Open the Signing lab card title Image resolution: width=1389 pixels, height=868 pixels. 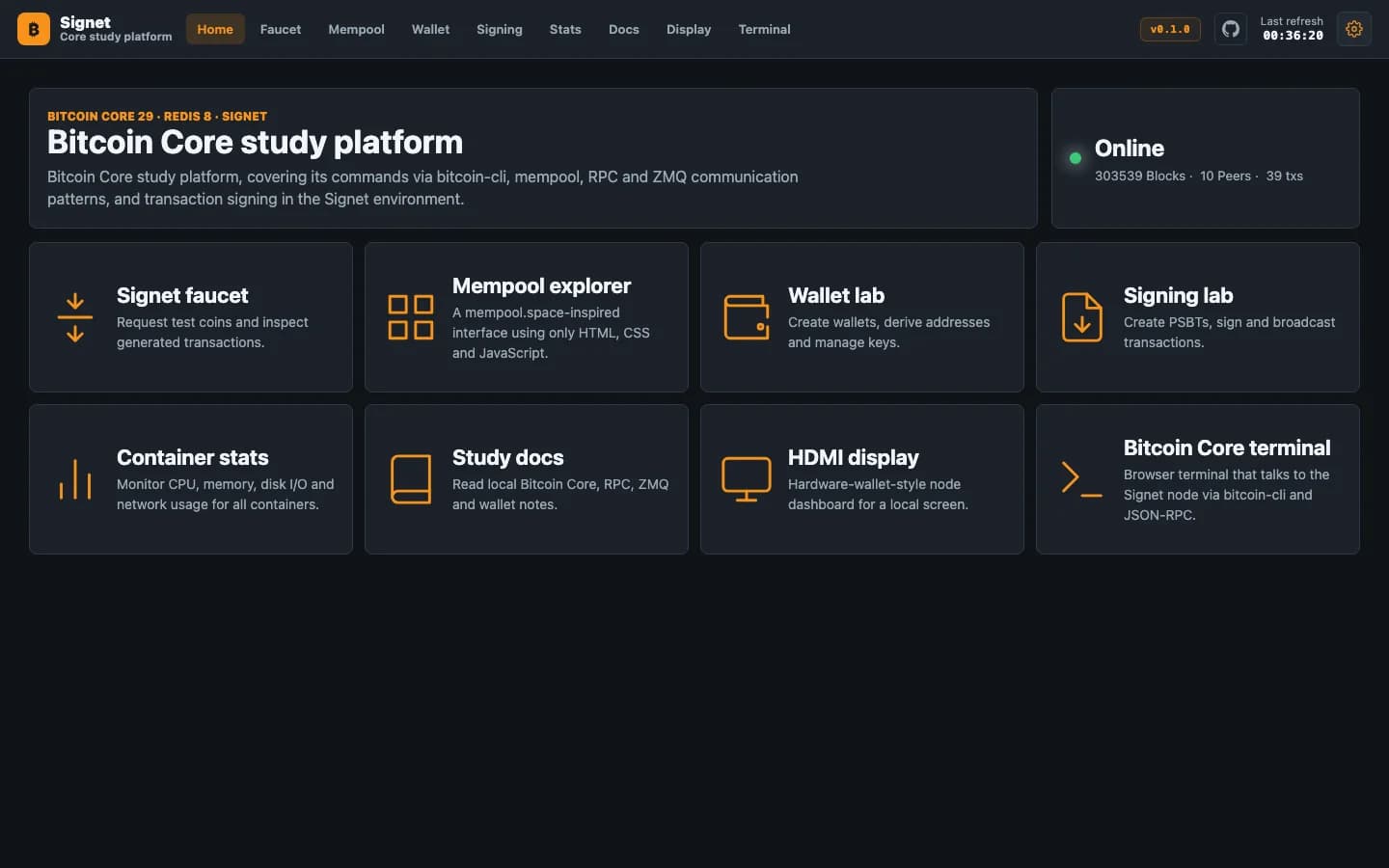[x=1178, y=295]
